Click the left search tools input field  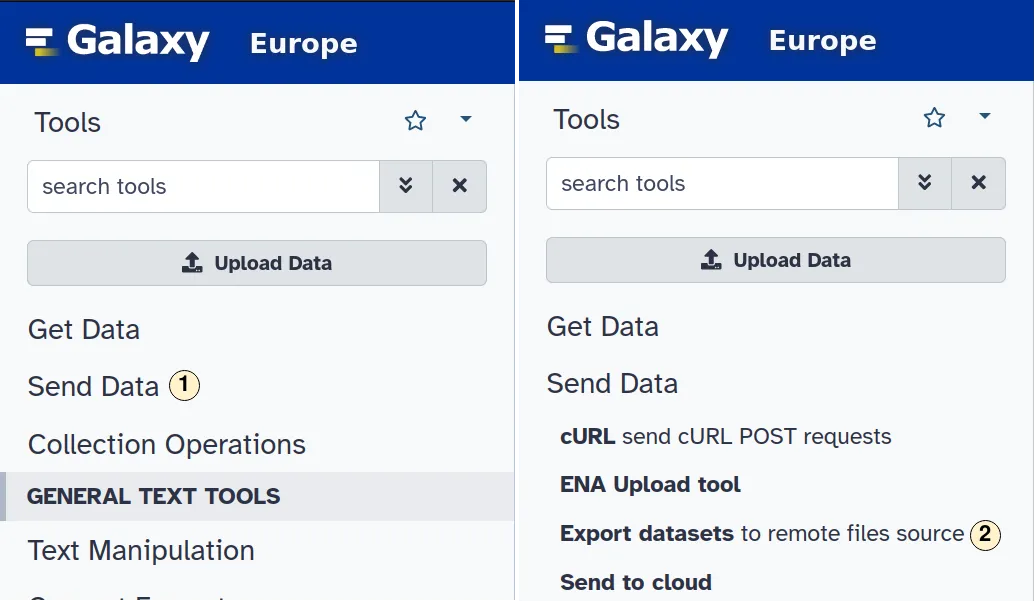pos(203,186)
